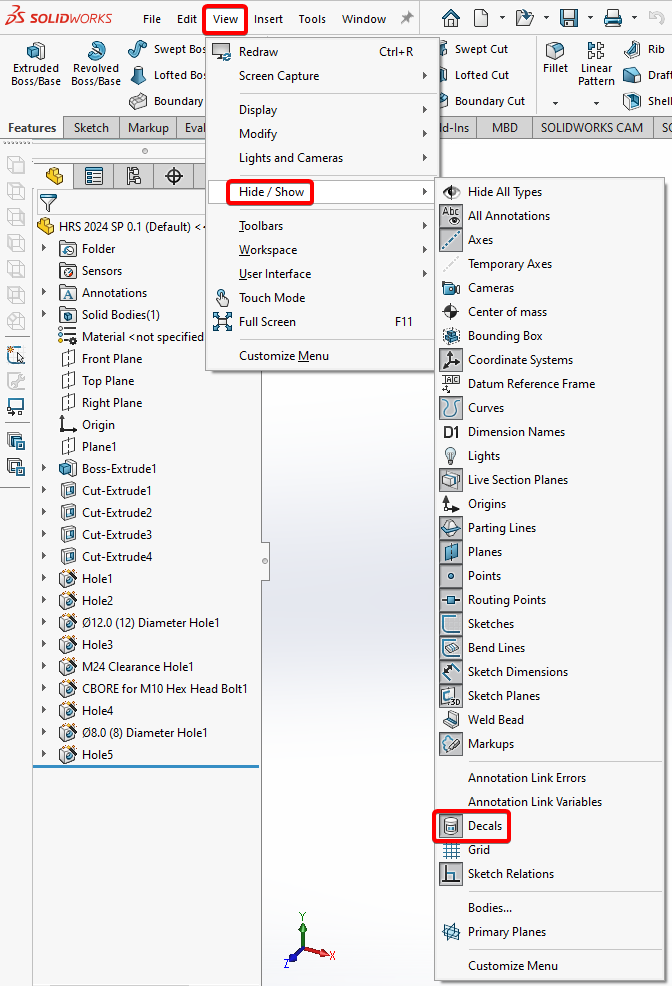Screen dimensions: 672x986
Task: Click the Rib tool
Action: tap(645, 49)
